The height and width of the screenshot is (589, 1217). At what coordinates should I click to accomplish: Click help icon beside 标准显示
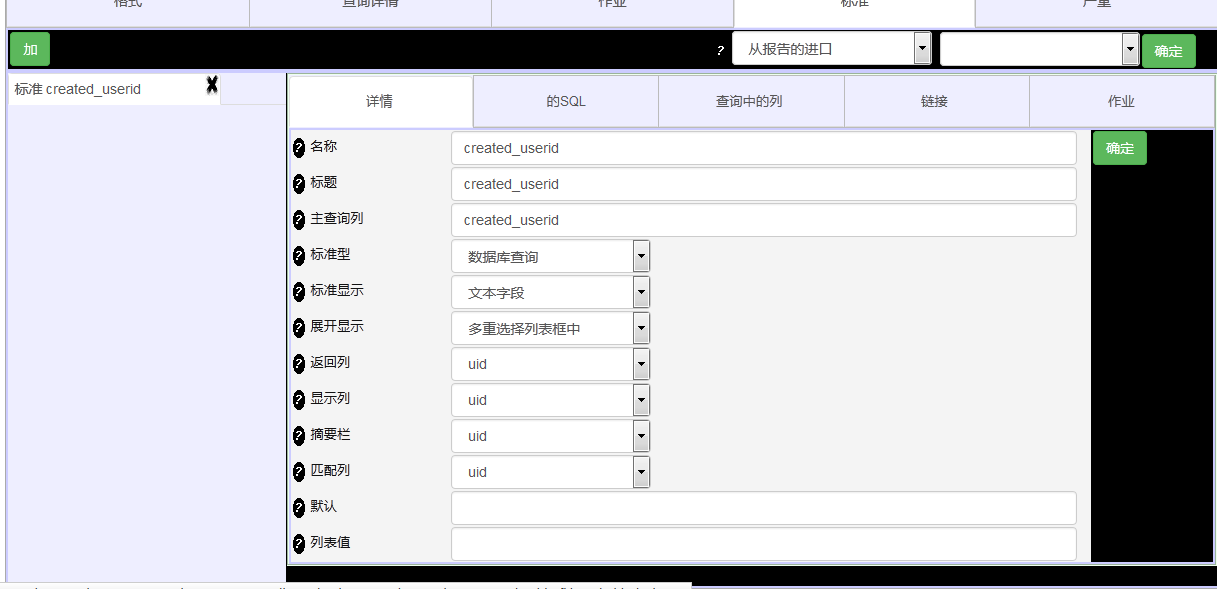[x=298, y=292]
